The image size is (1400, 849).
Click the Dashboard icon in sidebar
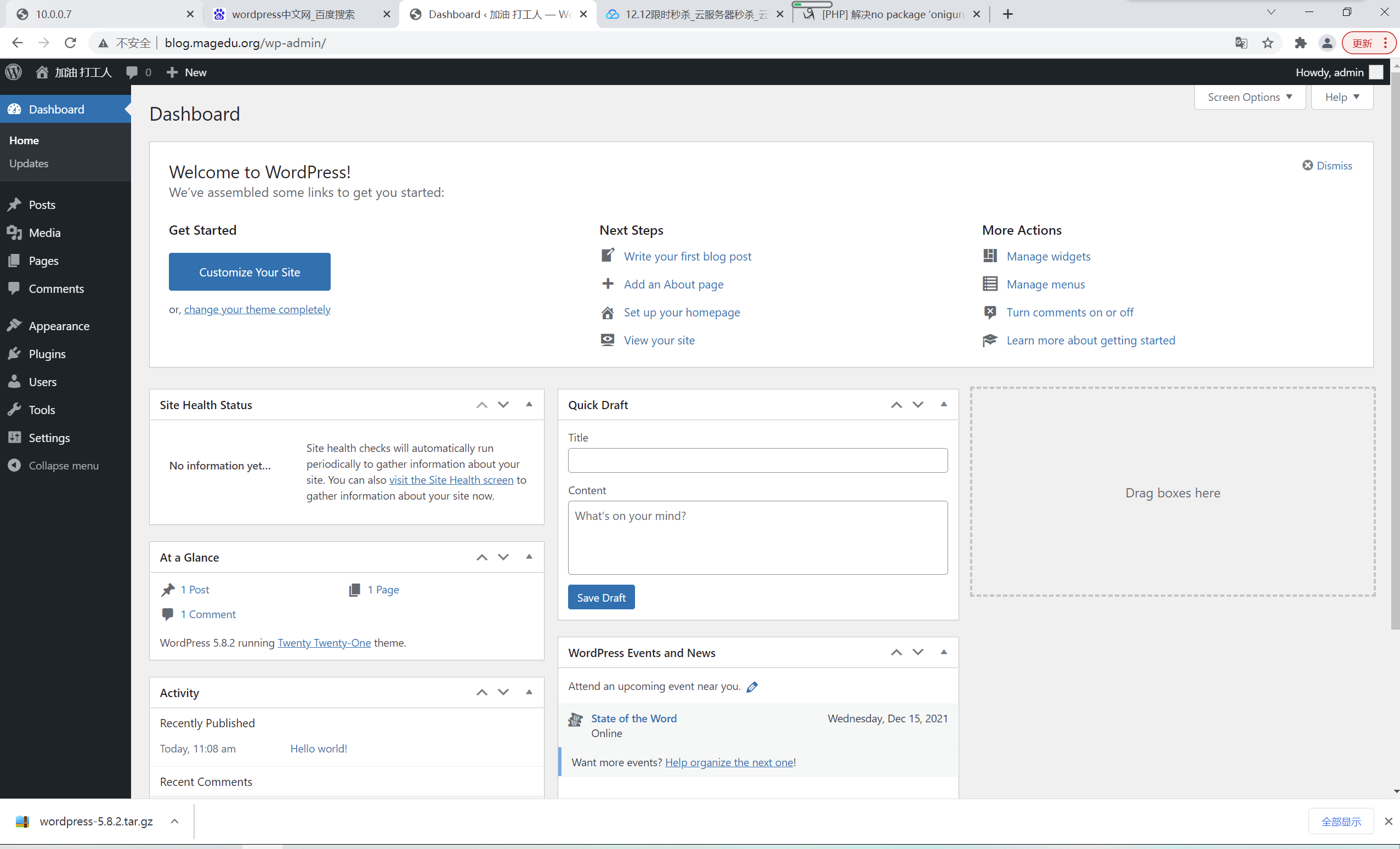pyautogui.click(x=14, y=109)
